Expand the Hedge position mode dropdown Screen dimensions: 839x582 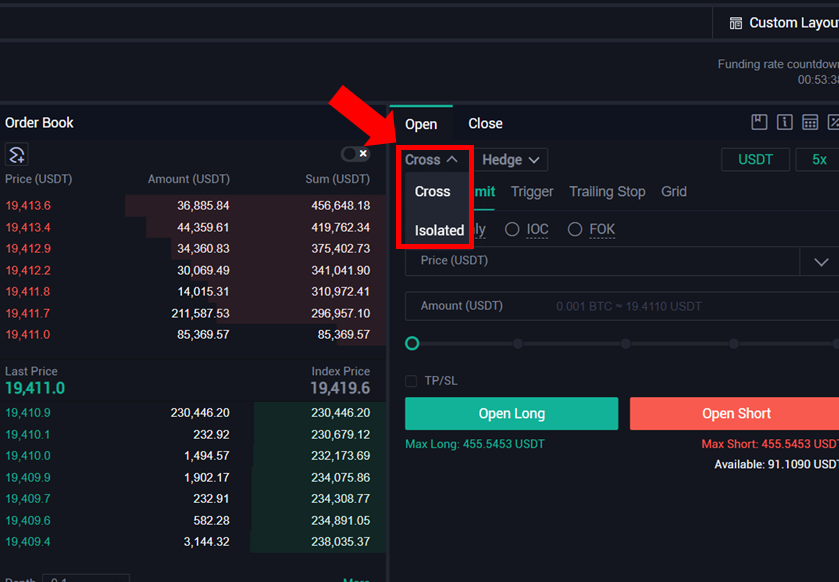coord(510,160)
